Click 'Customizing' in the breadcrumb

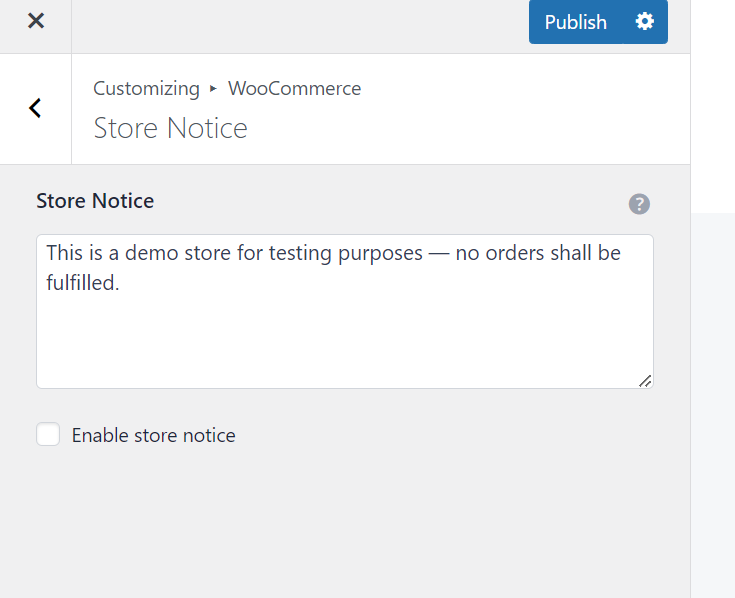point(146,88)
